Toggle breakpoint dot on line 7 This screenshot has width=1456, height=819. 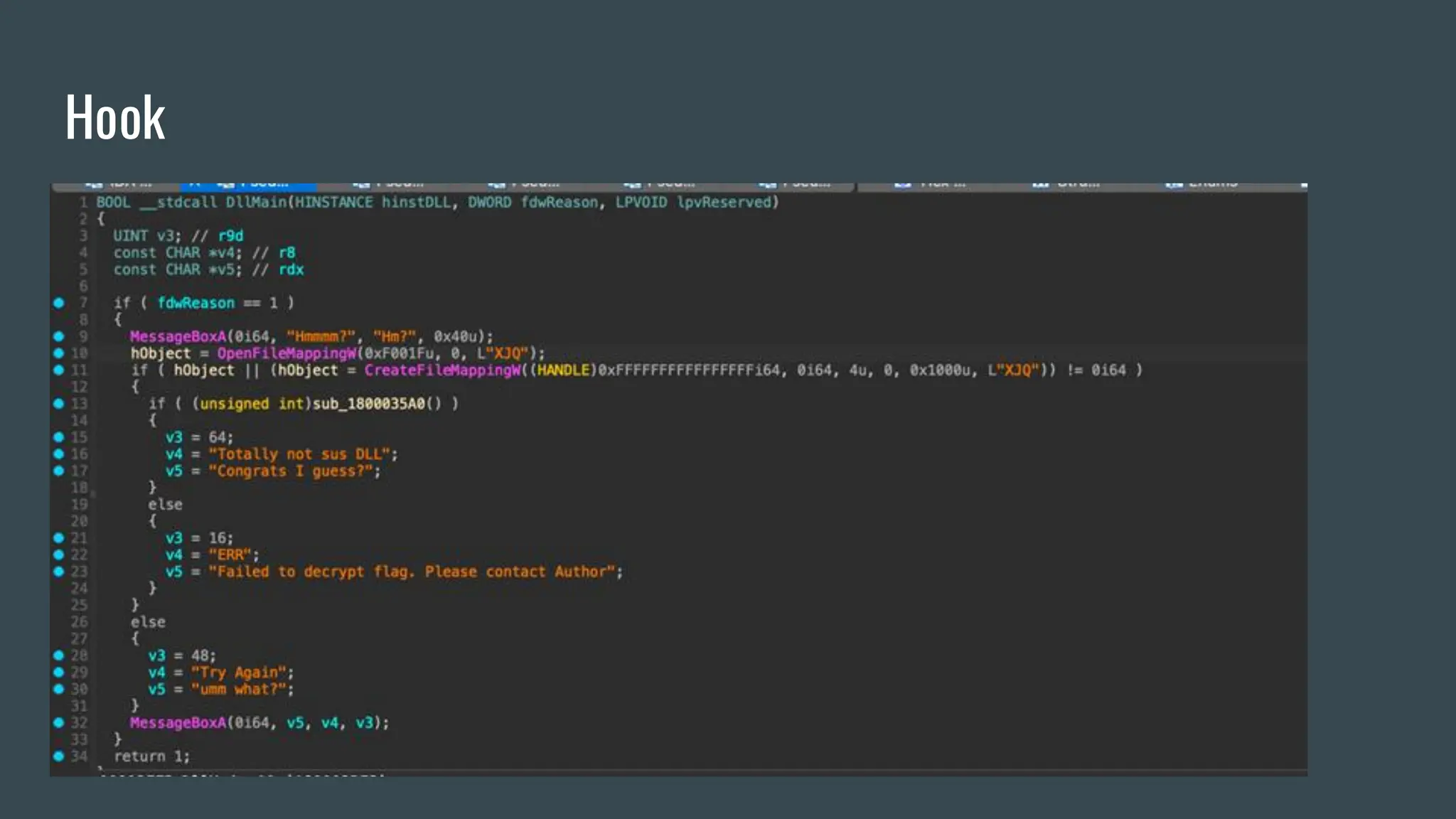tap(59, 303)
